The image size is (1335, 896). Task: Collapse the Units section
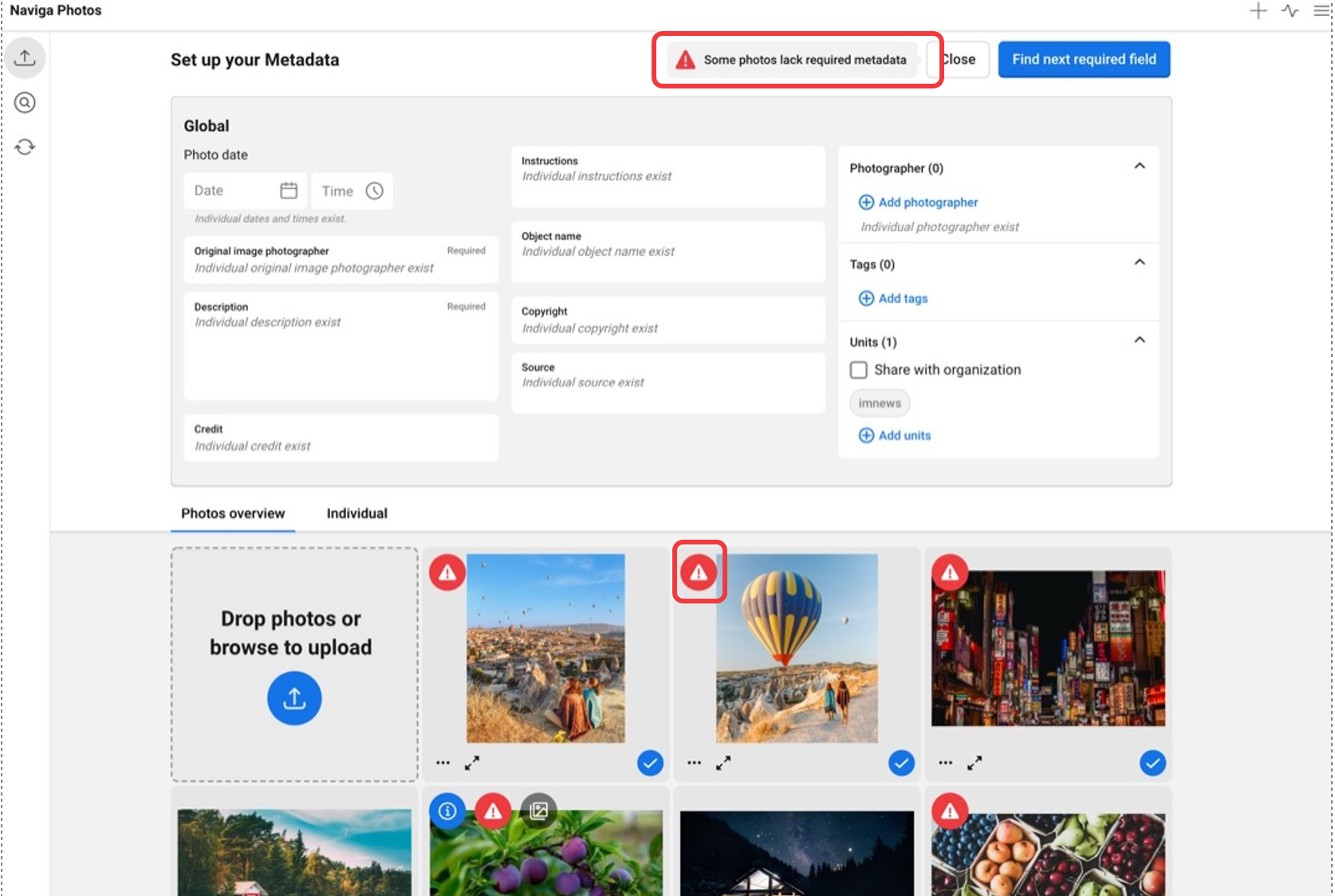point(1140,340)
